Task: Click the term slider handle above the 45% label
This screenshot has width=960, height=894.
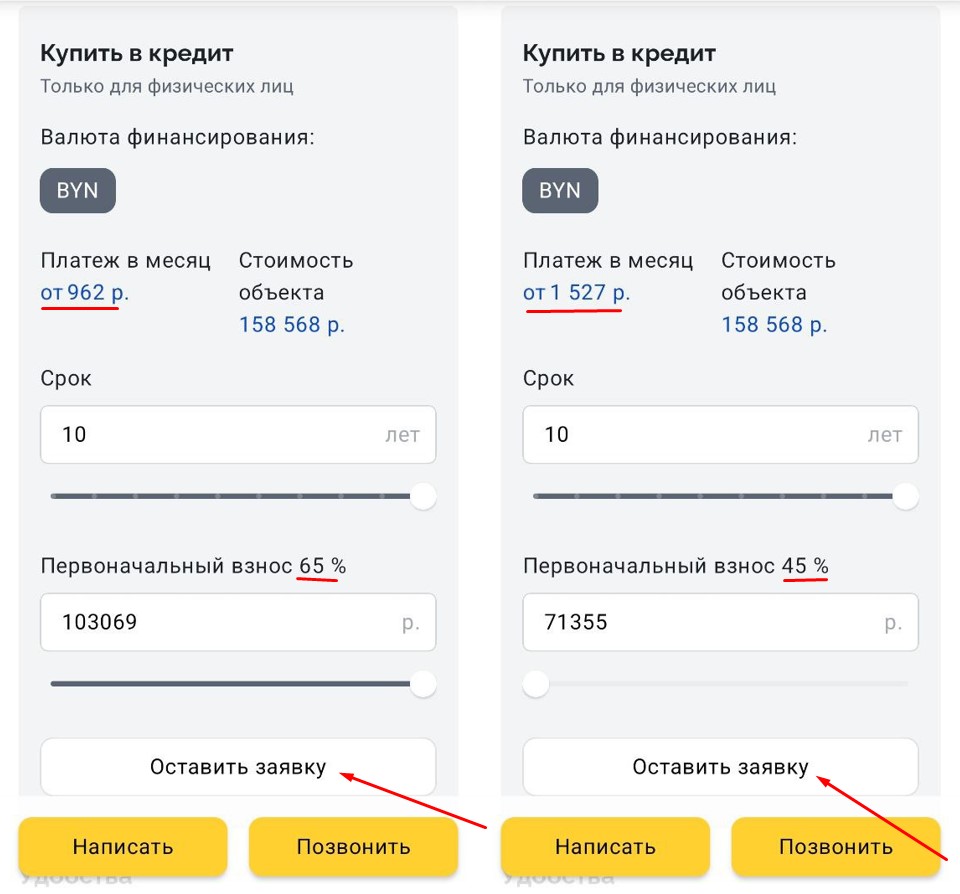Action: [x=906, y=496]
